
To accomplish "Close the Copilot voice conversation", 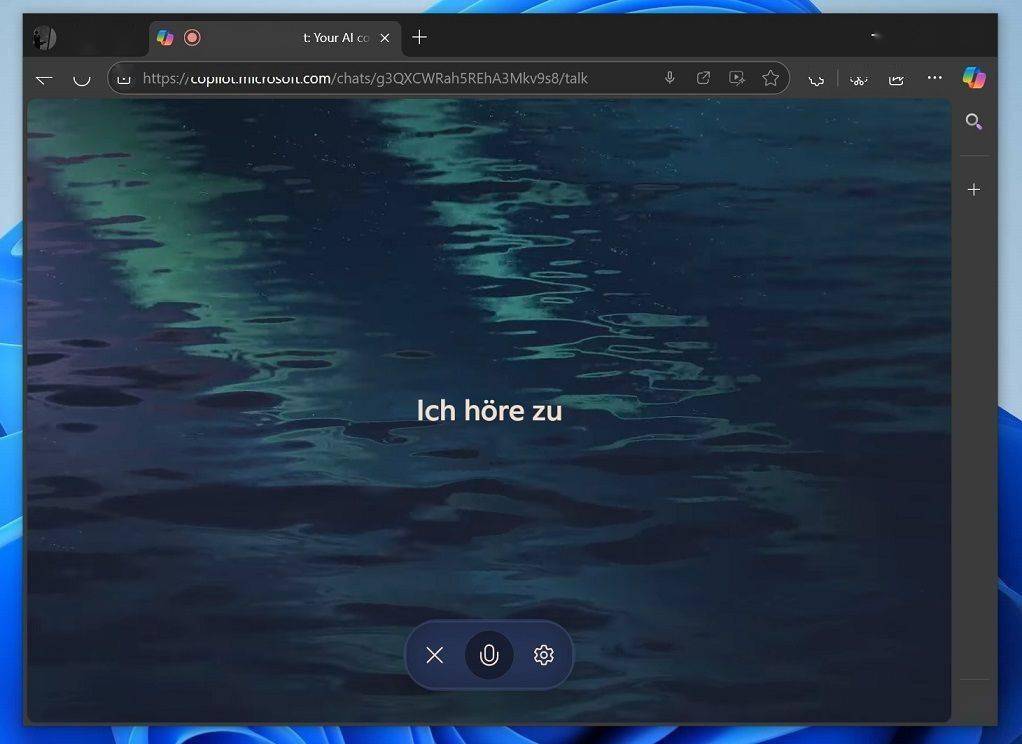I will click(x=434, y=655).
